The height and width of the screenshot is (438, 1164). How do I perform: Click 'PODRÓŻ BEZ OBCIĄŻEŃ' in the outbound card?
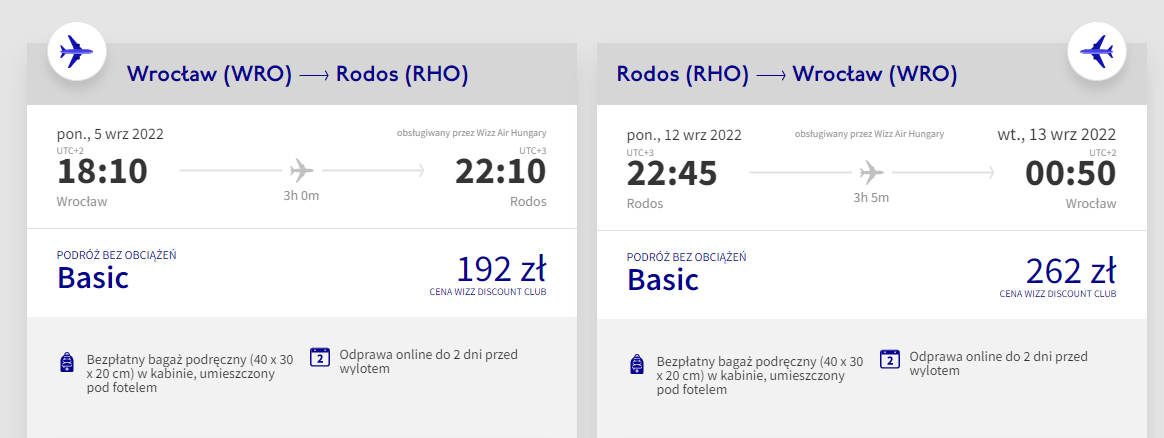coord(117,255)
